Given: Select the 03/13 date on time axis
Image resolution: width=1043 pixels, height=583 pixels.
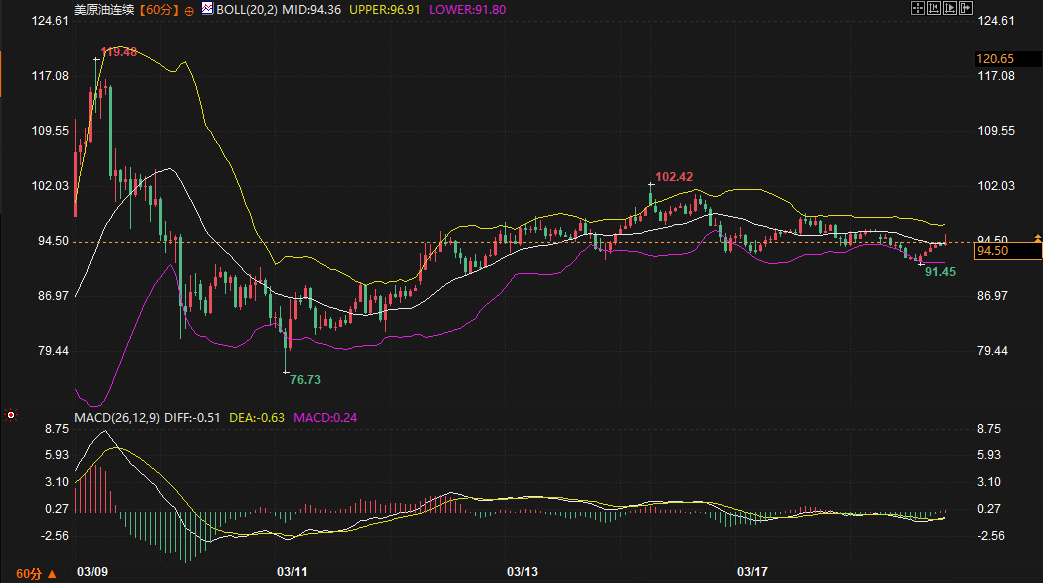Looking at the screenshot, I should 522,572.
